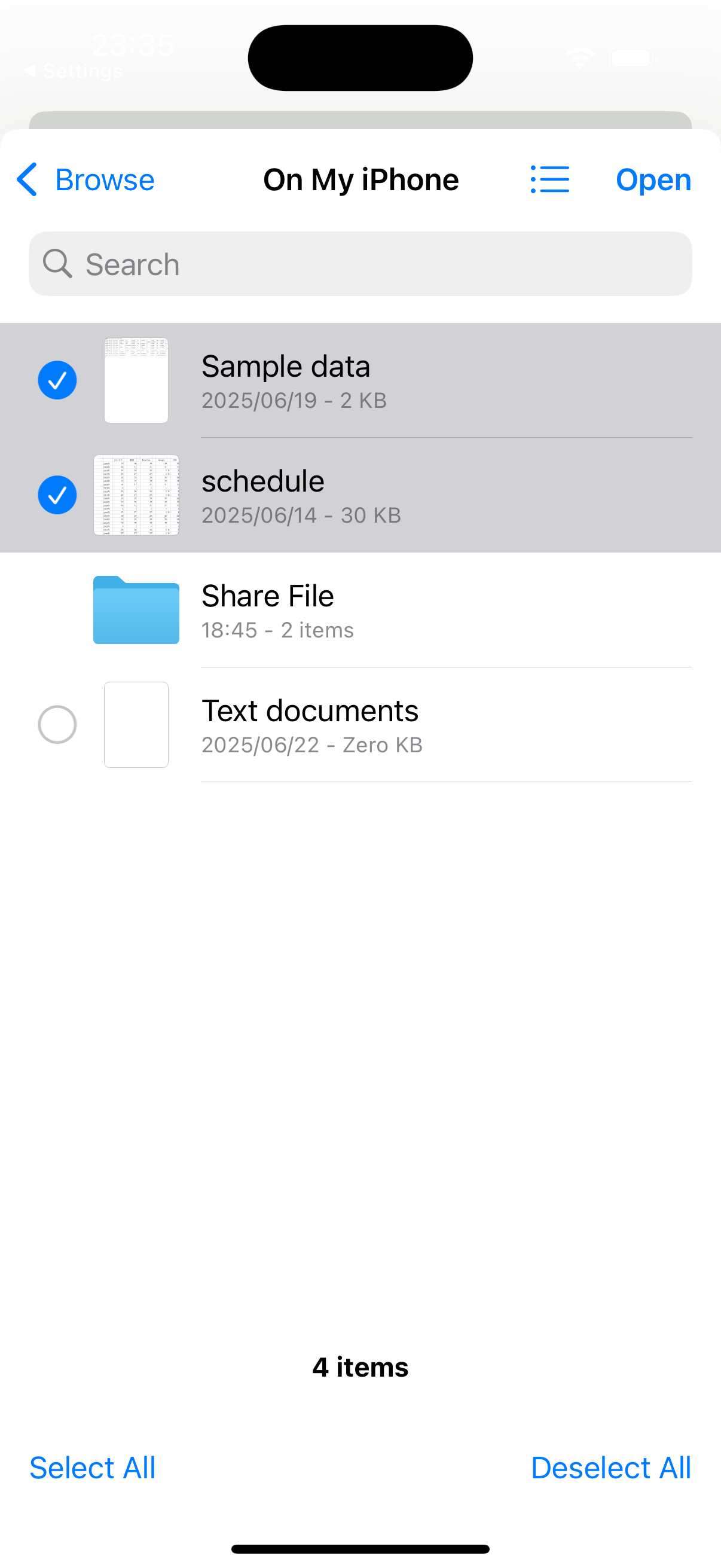The width and height of the screenshot is (721, 1568).
Task: Select the Text documents radio circle
Action: [x=57, y=724]
